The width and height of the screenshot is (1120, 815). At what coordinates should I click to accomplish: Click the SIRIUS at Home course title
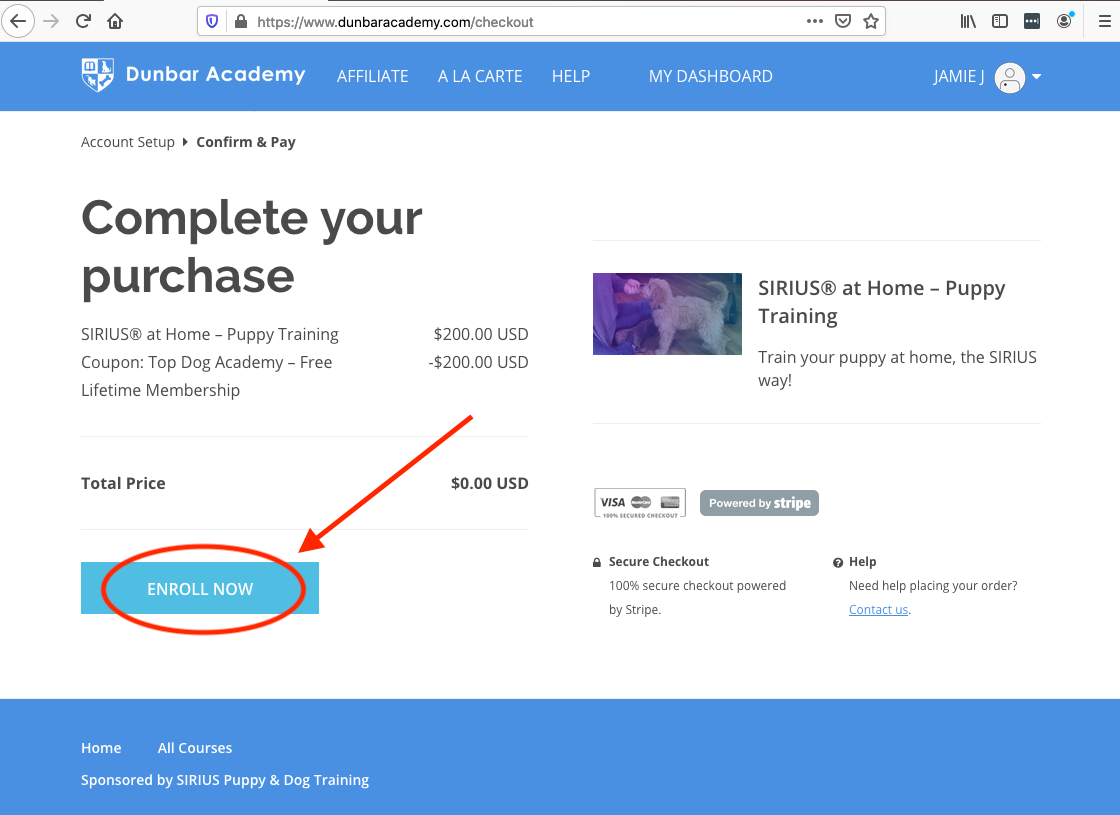[x=881, y=301]
